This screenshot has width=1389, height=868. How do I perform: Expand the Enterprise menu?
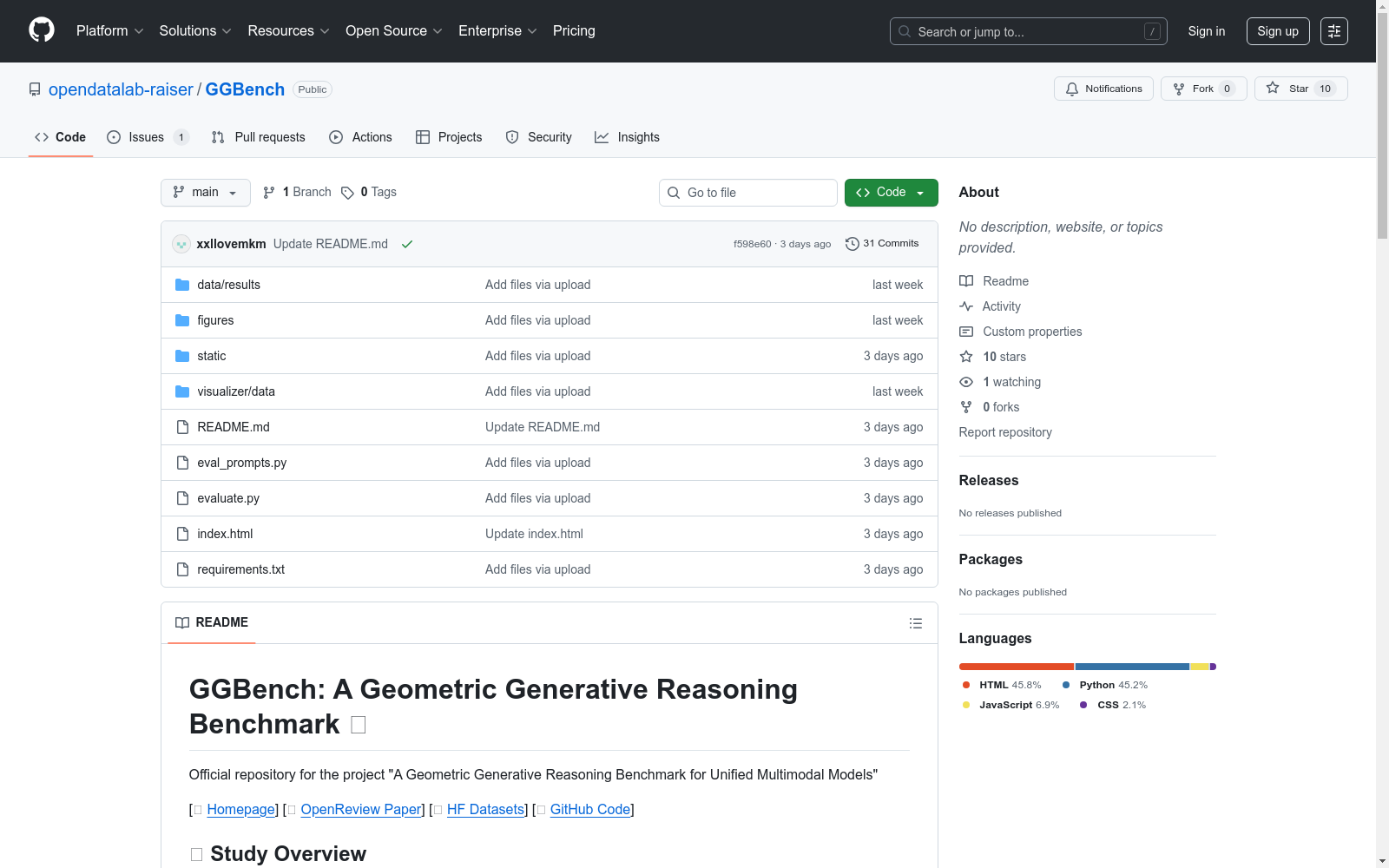coord(497,31)
